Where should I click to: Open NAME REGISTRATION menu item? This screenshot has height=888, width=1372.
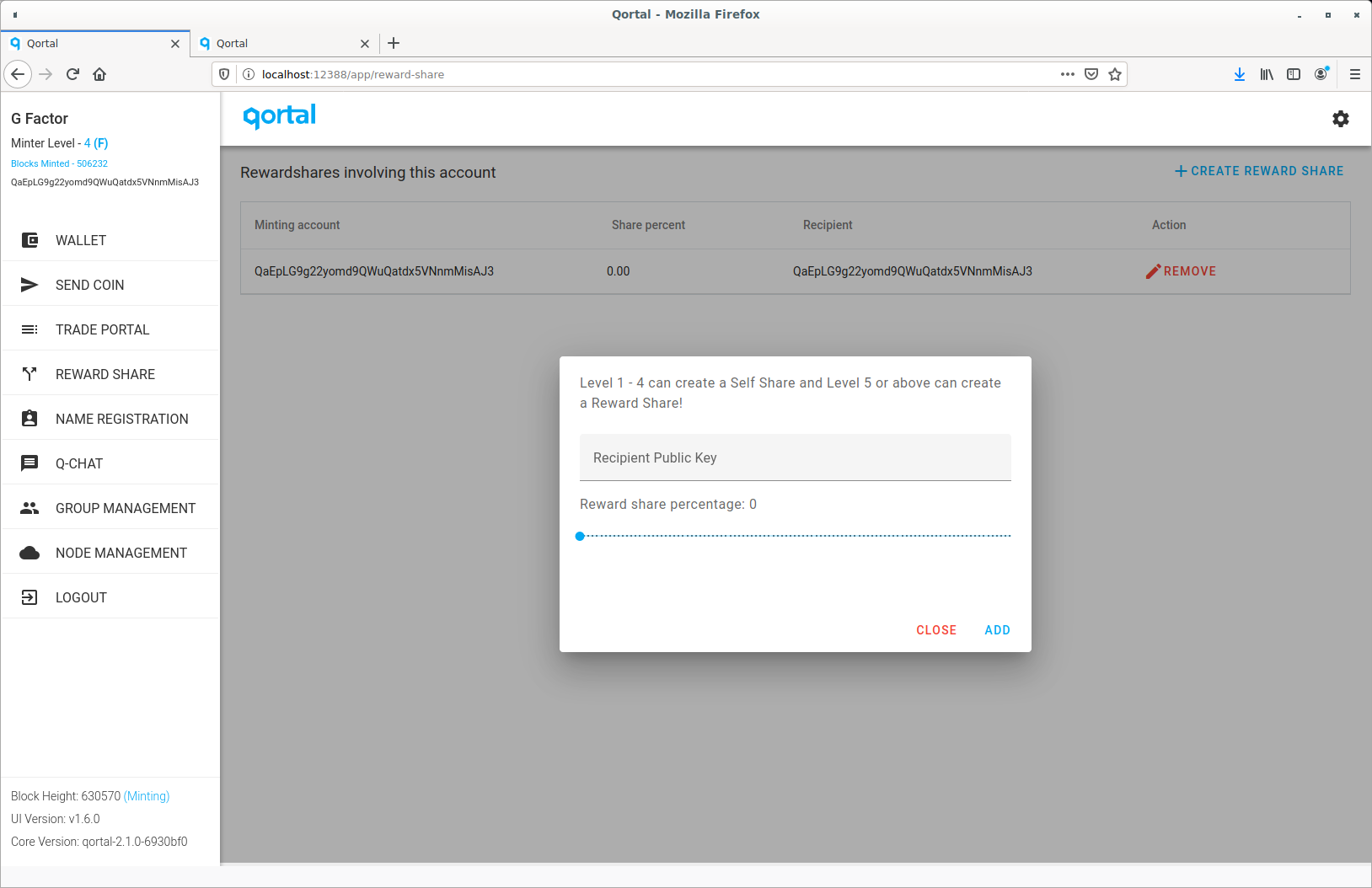click(x=110, y=419)
